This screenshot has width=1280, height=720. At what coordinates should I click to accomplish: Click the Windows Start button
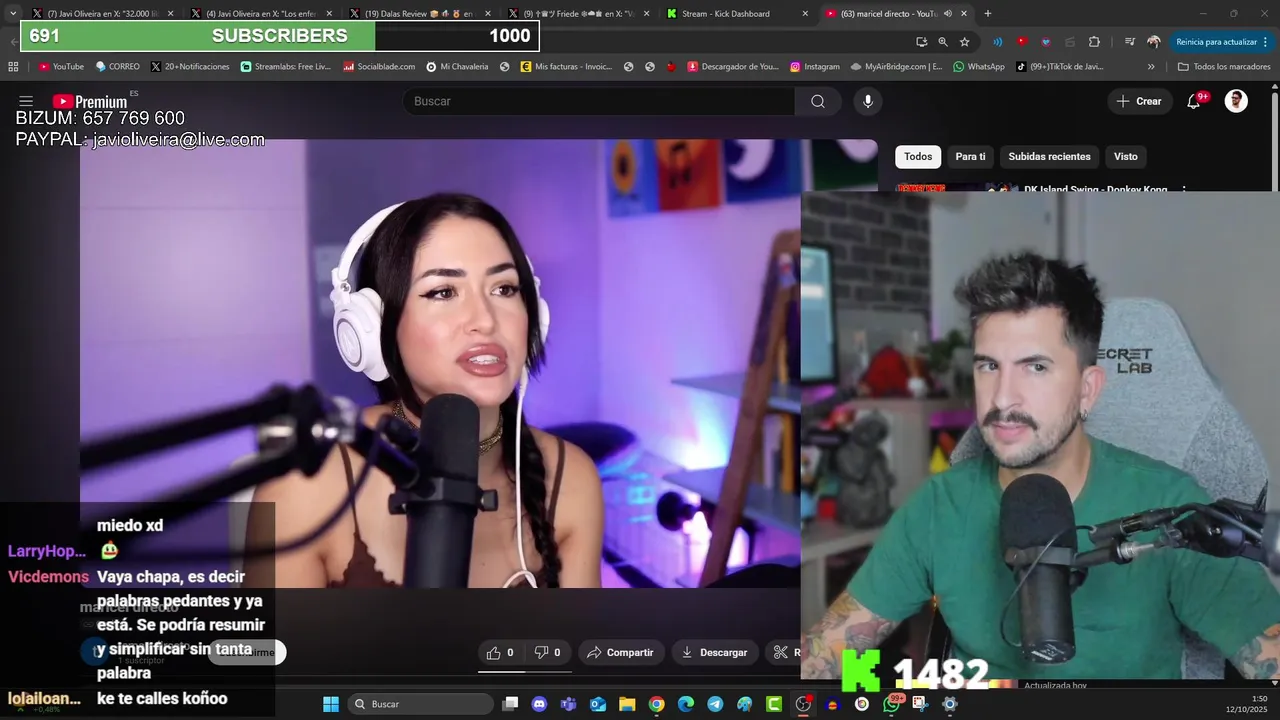coord(331,704)
